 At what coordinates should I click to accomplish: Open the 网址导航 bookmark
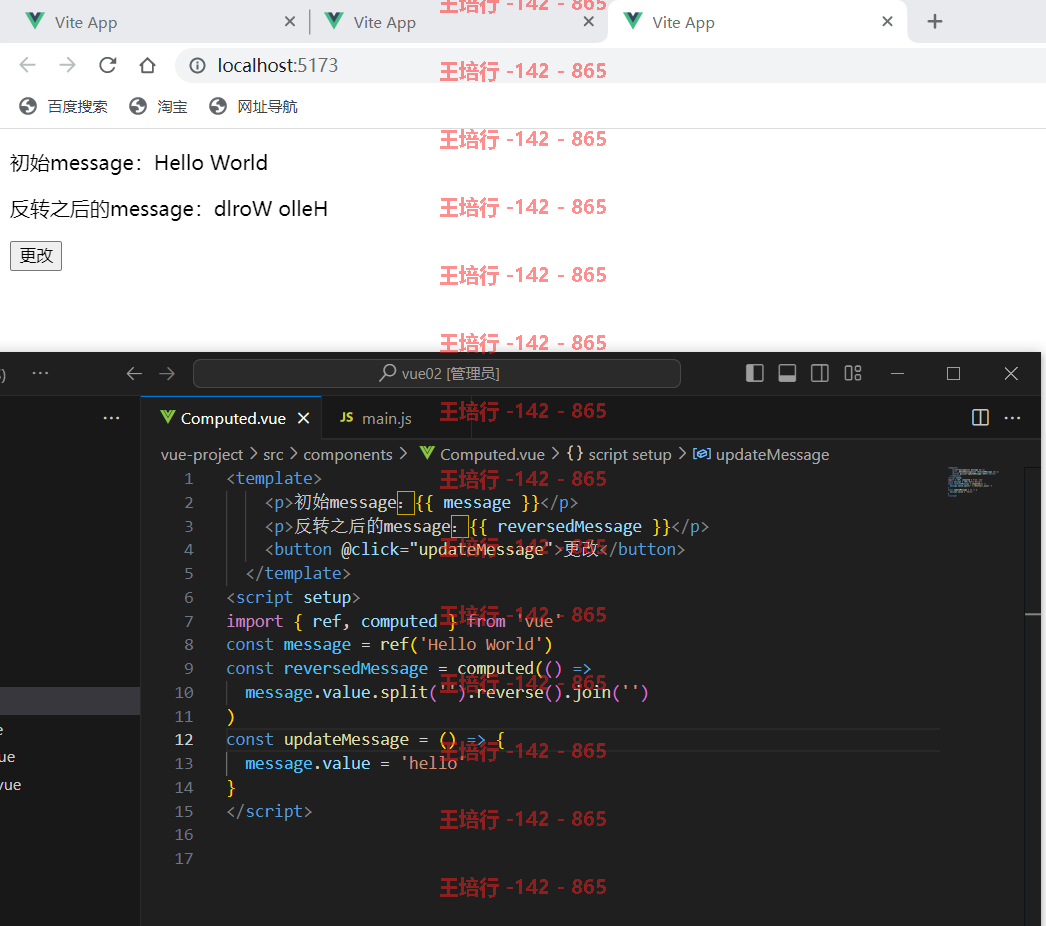(x=253, y=107)
